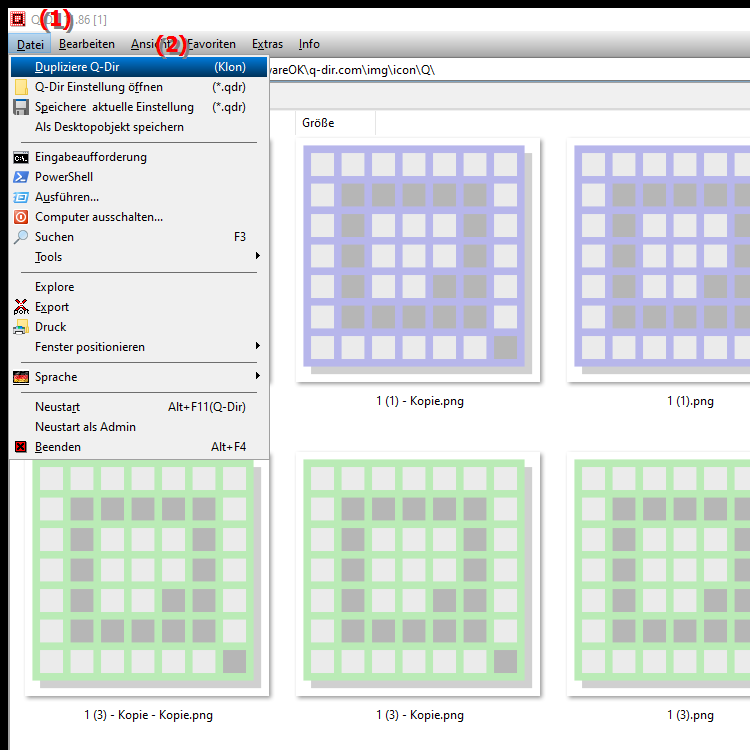Choose Beenden to quit Q-Dir

(139, 447)
